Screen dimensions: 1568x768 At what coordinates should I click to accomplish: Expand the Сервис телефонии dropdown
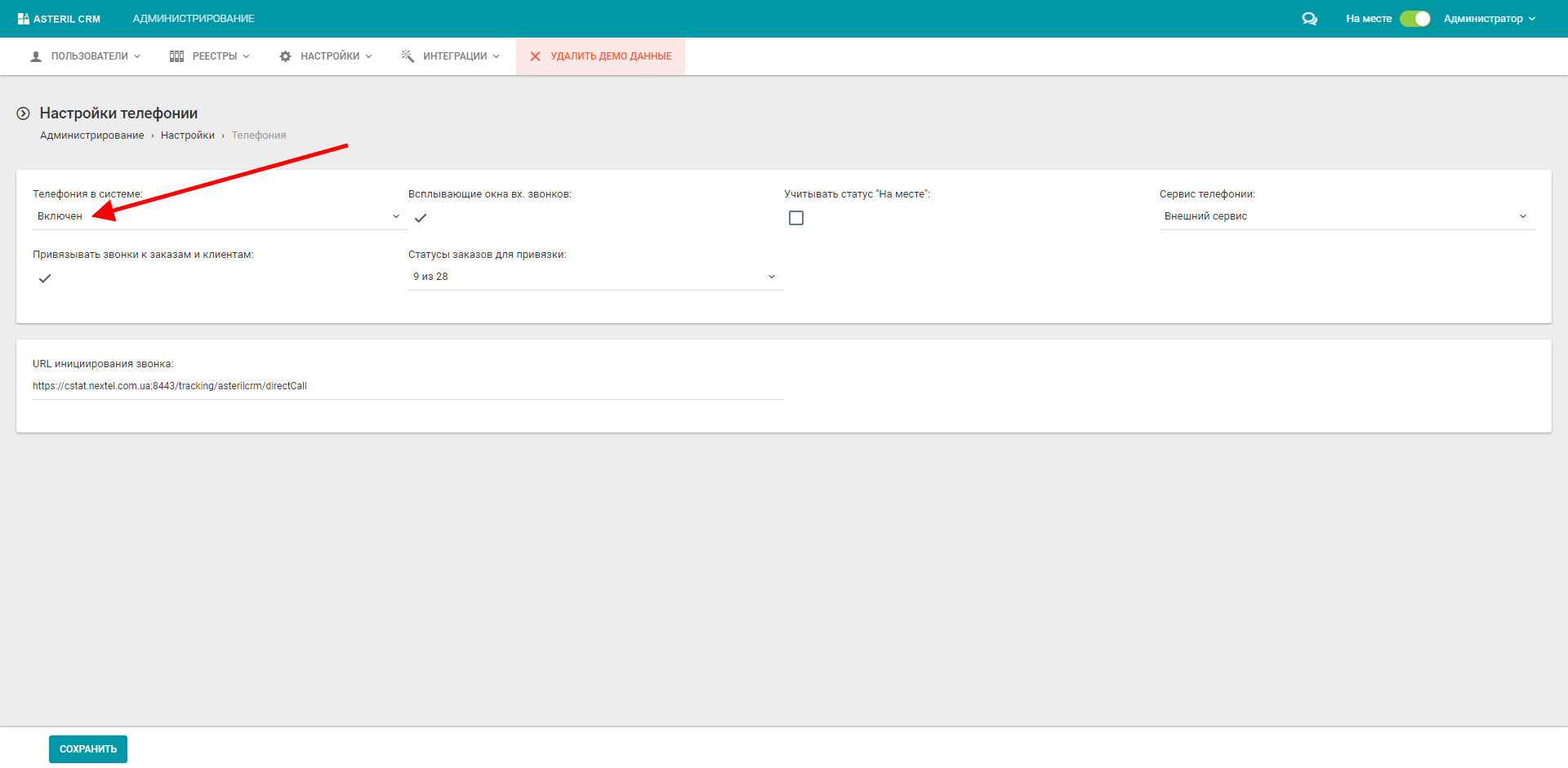coord(1346,216)
